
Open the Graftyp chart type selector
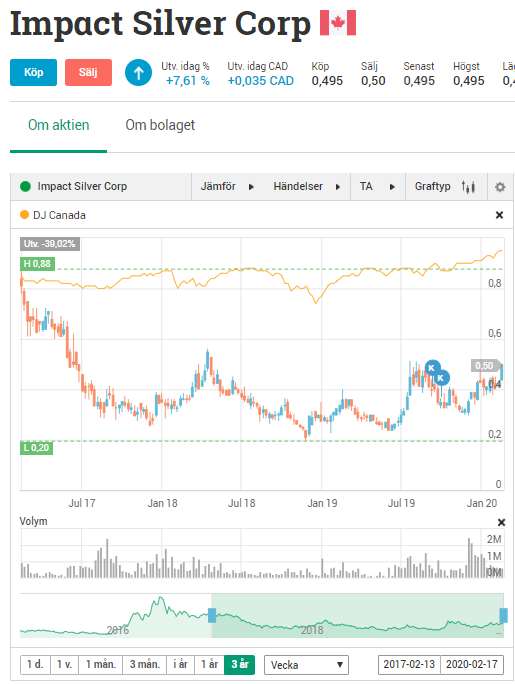coord(446,187)
